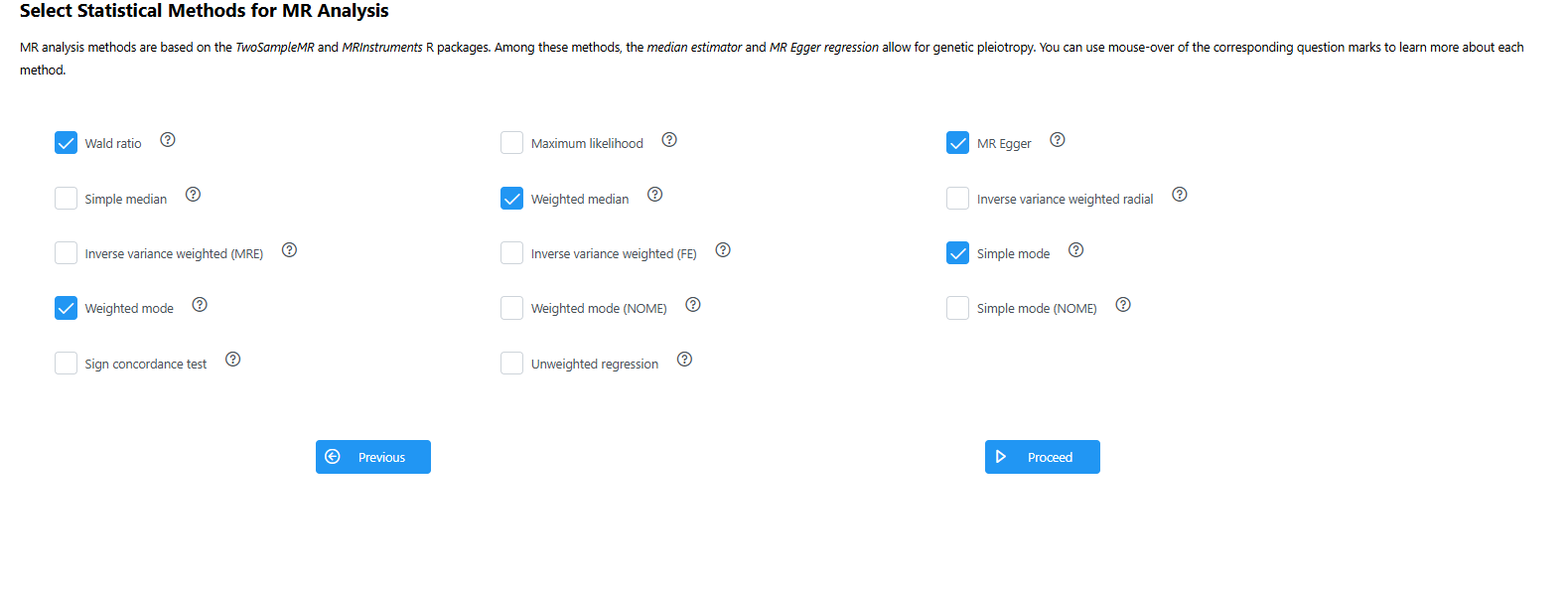Viewport: 1568px width, 591px height.
Task: Tick the Sign concordance test checkbox
Action: (66, 364)
